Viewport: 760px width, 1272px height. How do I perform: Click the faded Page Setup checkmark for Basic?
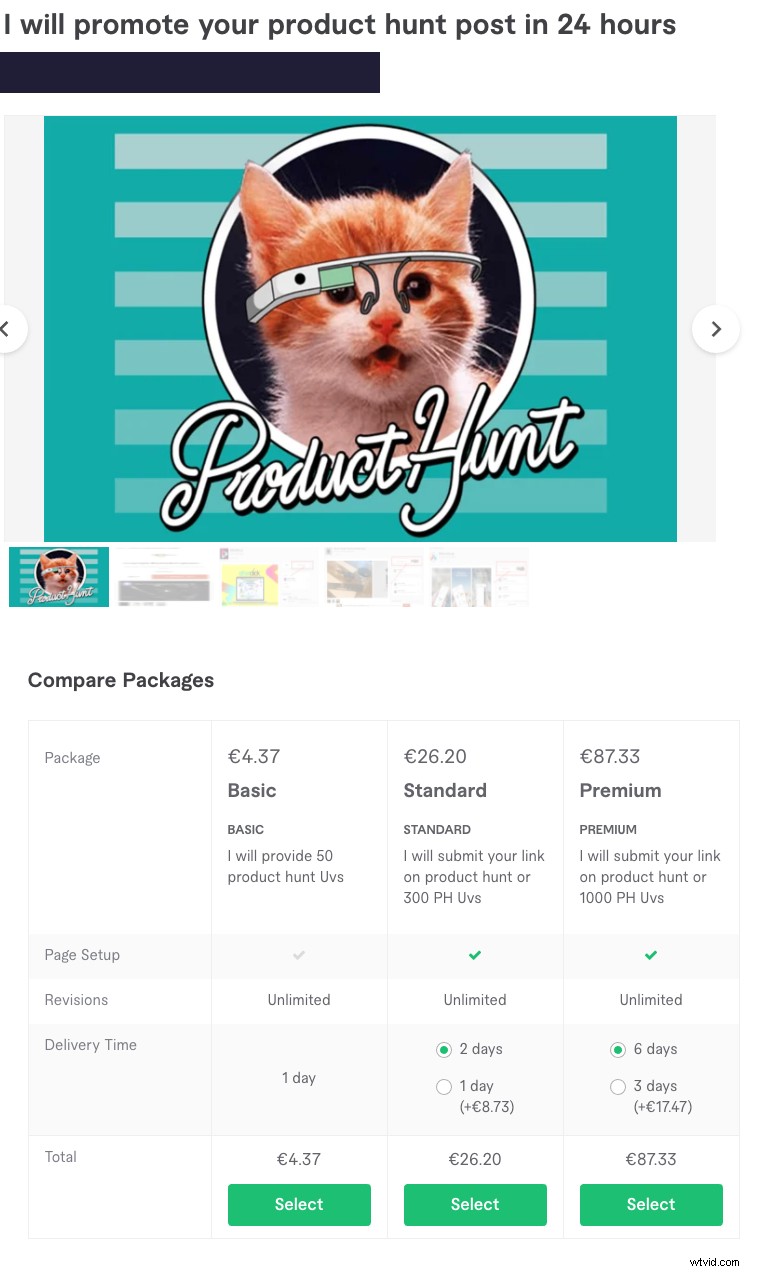click(299, 955)
